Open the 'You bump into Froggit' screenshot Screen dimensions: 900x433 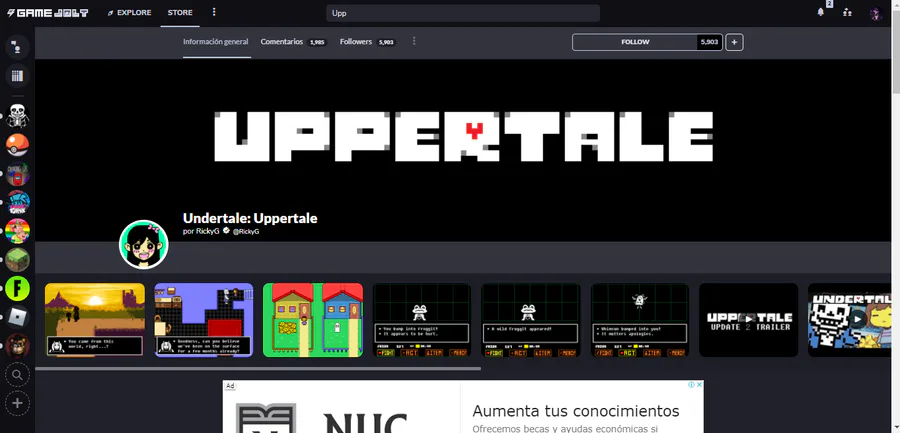click(422, 320)
